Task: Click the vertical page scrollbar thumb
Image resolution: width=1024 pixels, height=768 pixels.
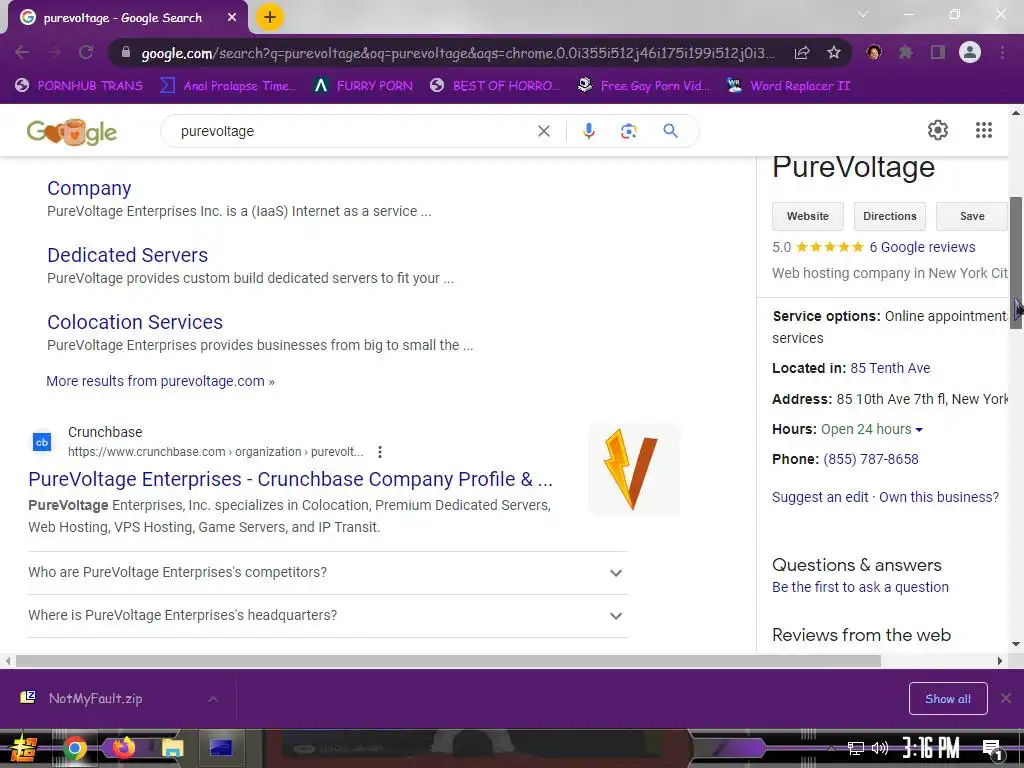Action: pyautogui.click(x=1016, y=263)
